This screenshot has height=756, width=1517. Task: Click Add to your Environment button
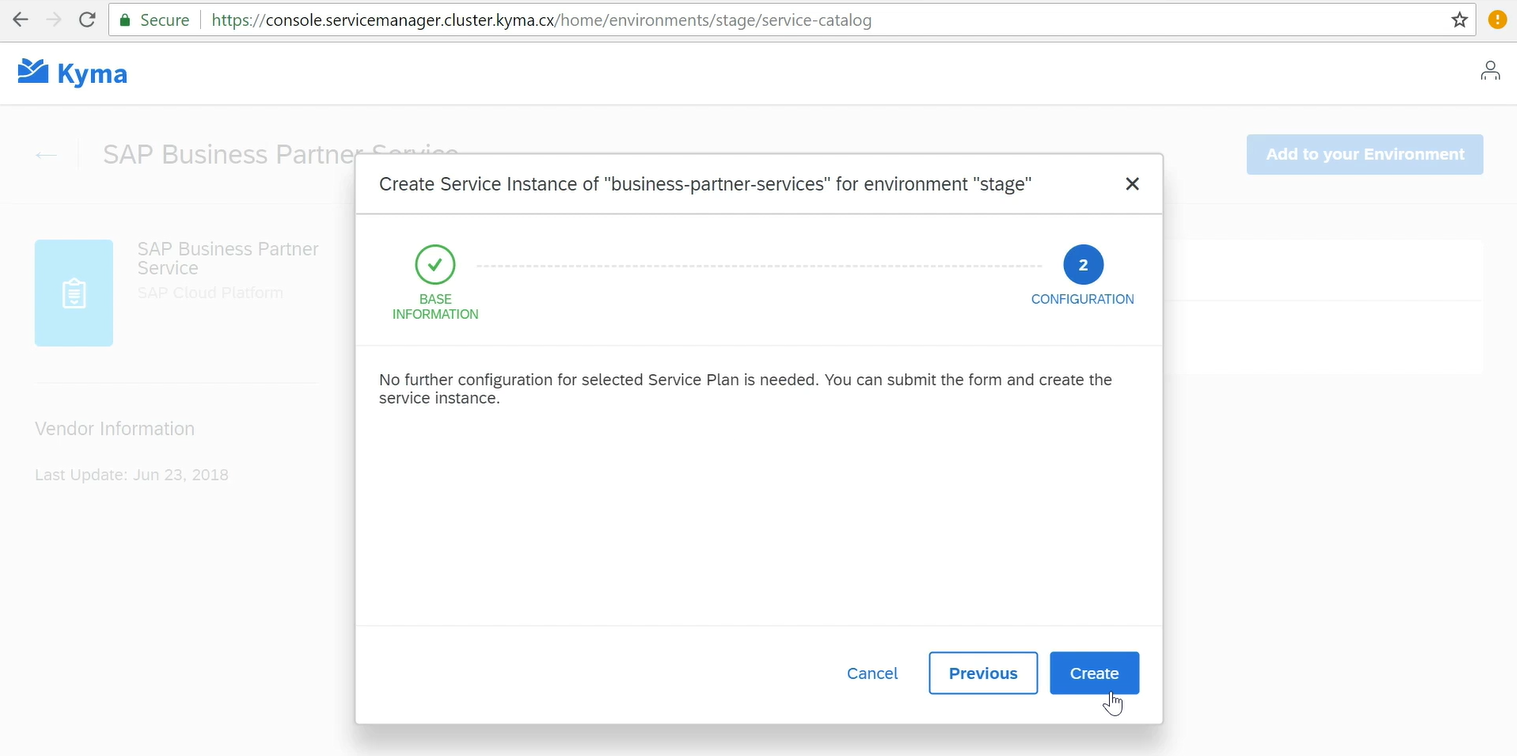tap(1365, 155)
